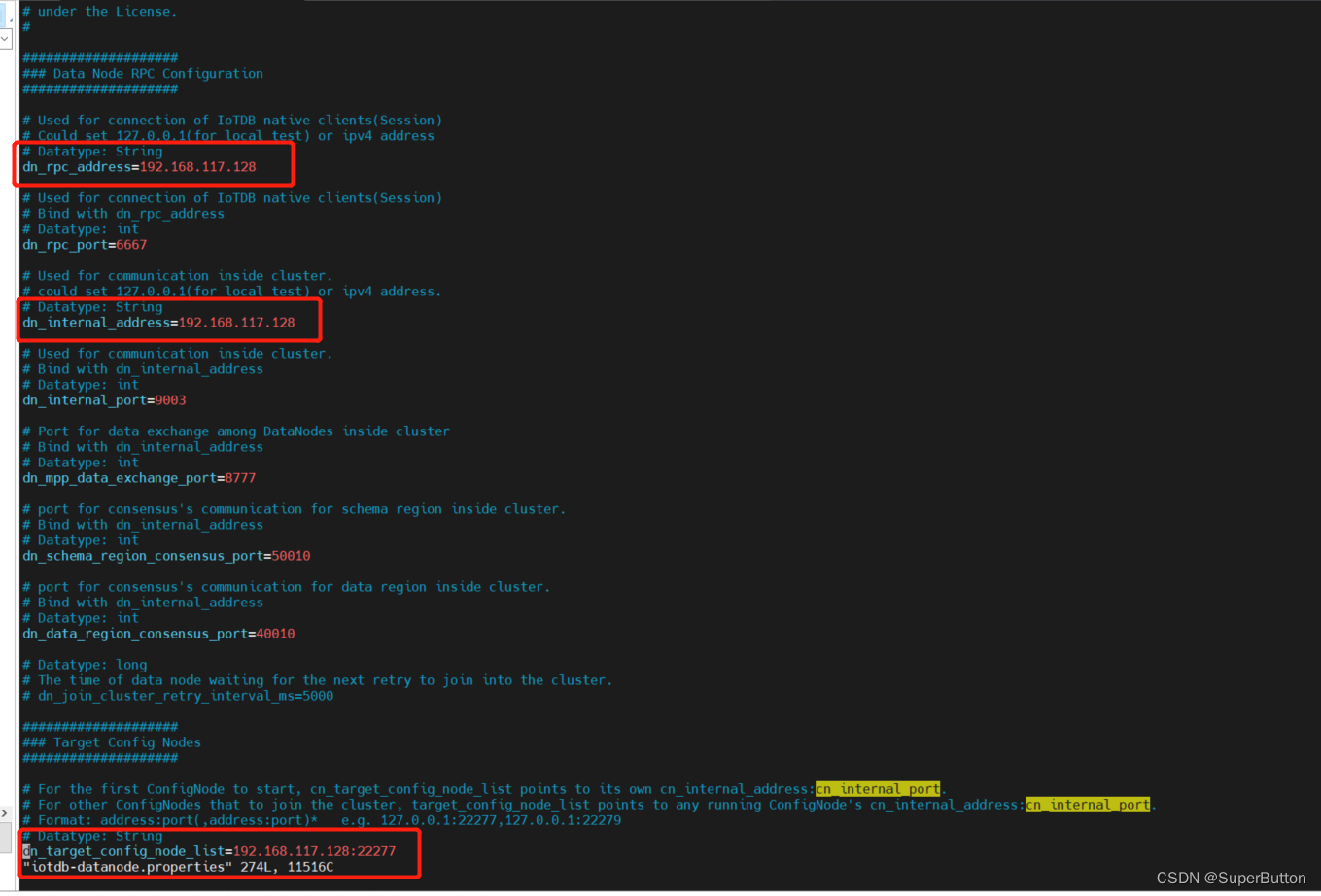The height and width of the screenshot is (896, 1321).
Task: Click the scroll-right arrow in the left panel
Action: [5, 813]
